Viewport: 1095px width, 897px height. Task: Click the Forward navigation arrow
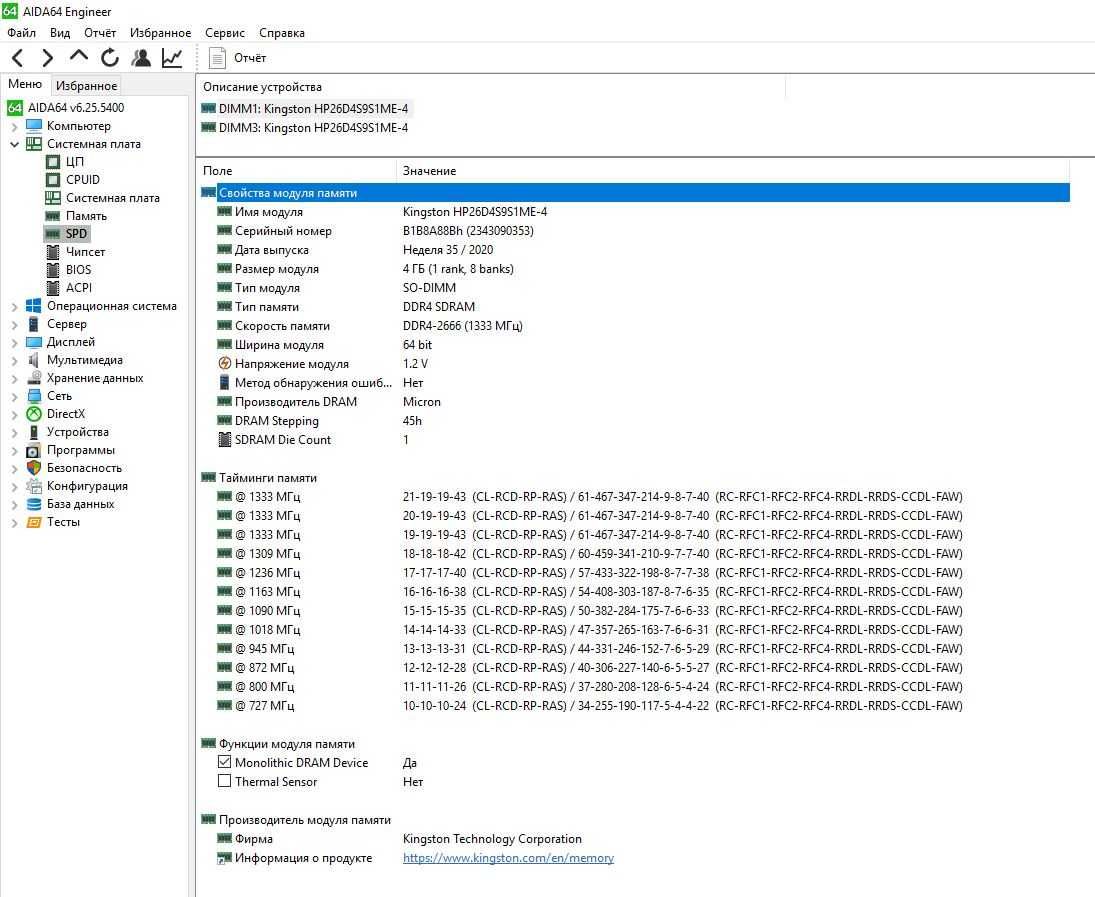47,58
